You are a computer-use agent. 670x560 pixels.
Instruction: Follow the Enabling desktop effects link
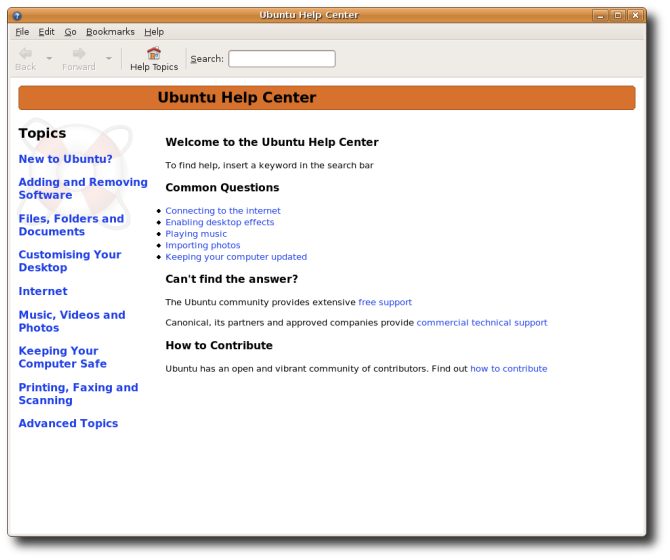(220, 222)
